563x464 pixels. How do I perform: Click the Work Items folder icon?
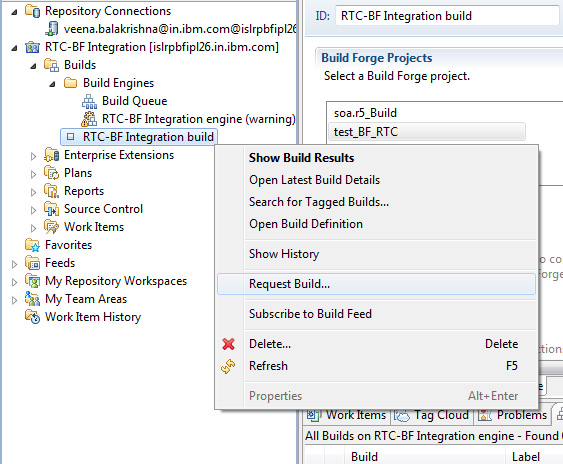[51, 227]
